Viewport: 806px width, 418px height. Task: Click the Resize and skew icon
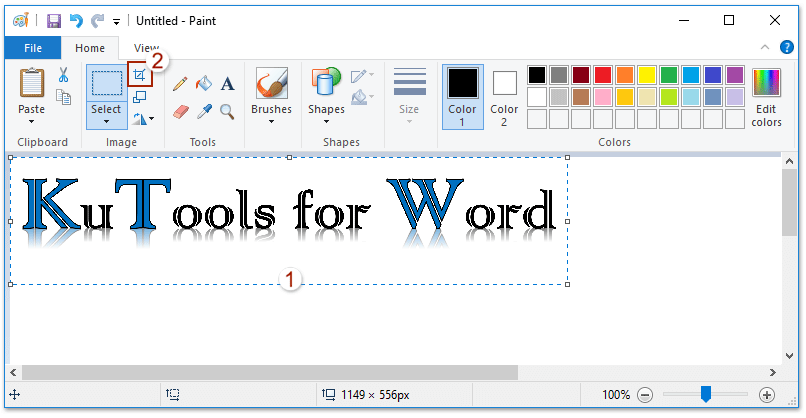tap(140, 97)
